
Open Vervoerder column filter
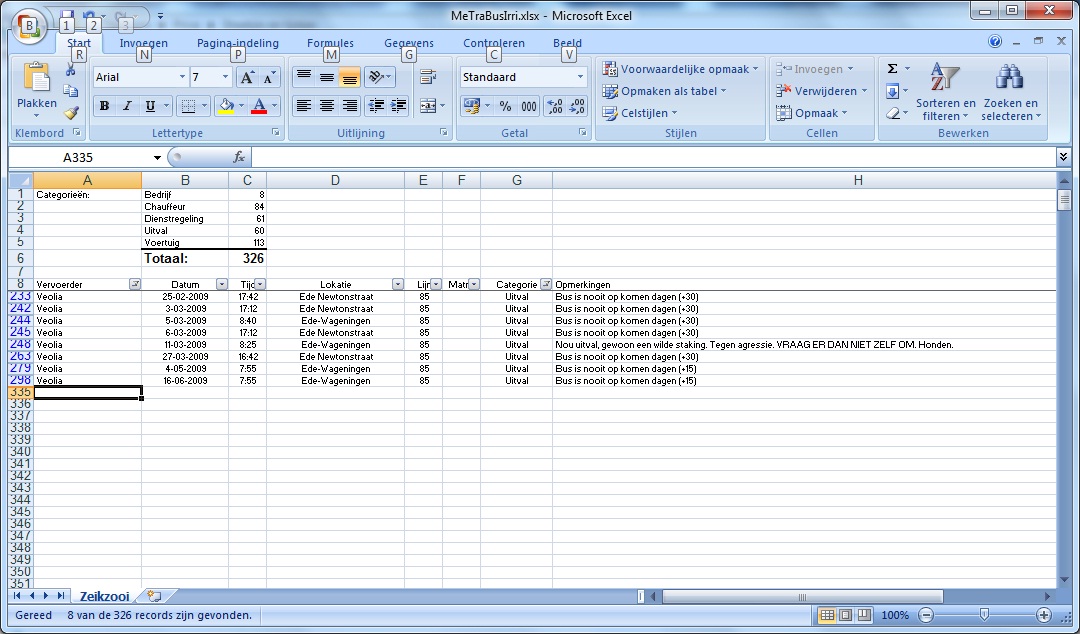[135, 284]
